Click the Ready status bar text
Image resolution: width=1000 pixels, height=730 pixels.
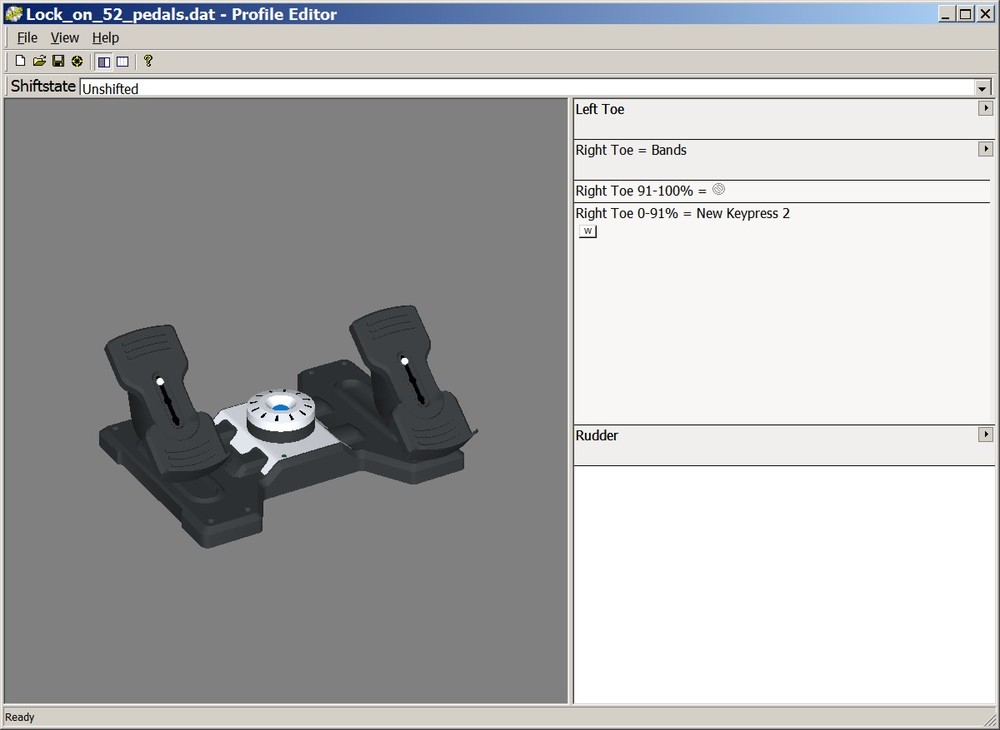pos(20,717)
